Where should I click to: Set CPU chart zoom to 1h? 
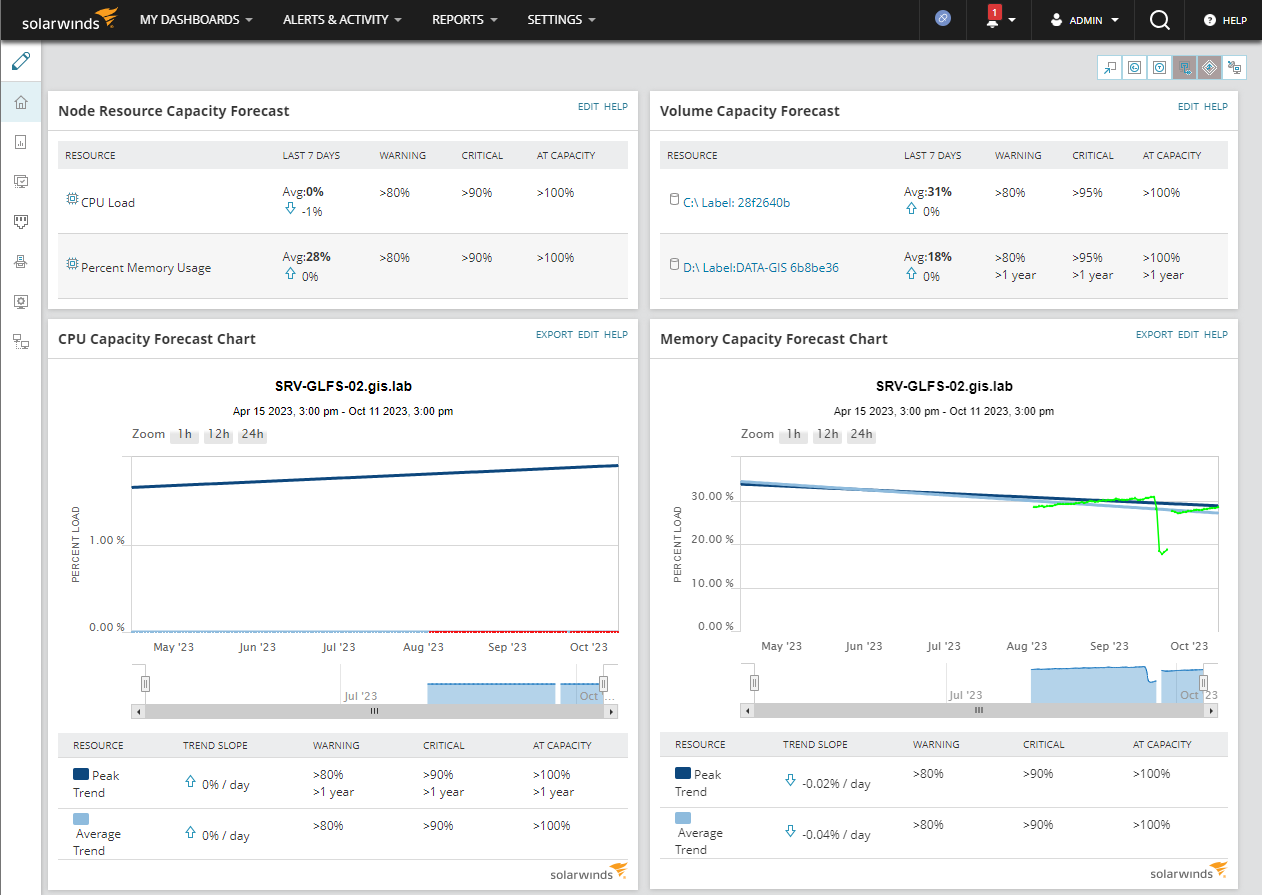coord(183,434)
